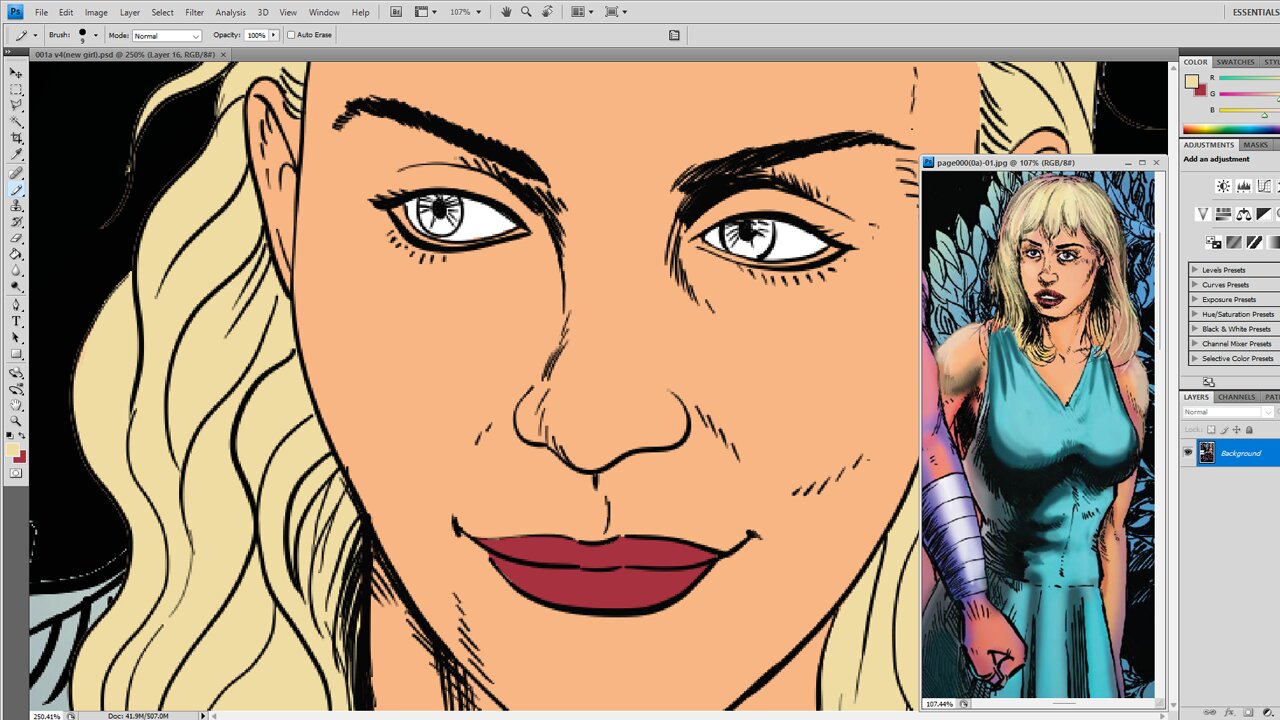This screenshot has width=1280, height=720.
Task: Add a Brightness/Contrast adjustment
Action: (1223, 186)
